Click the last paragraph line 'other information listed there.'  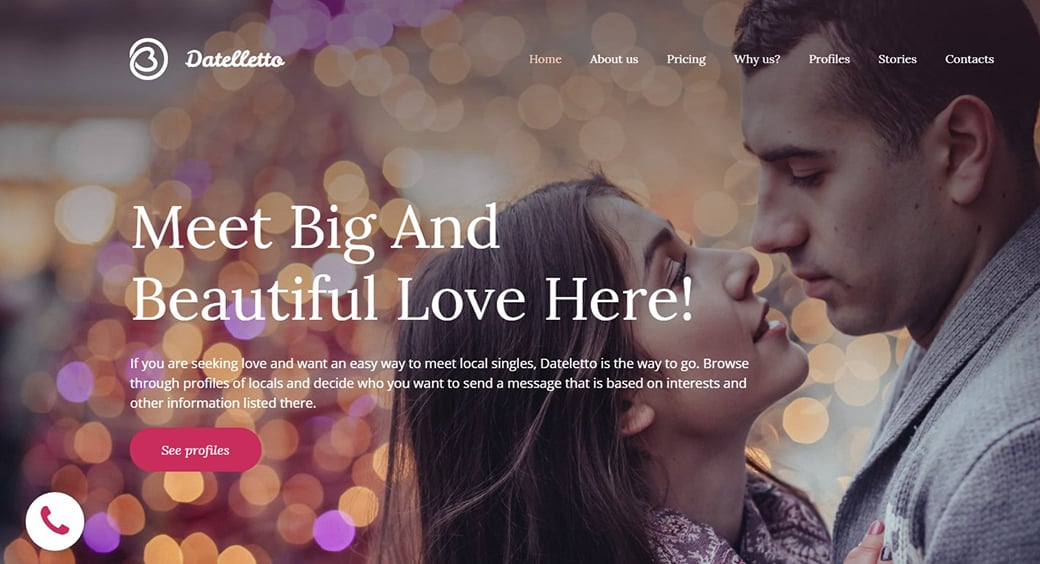[x=223, y=403]
